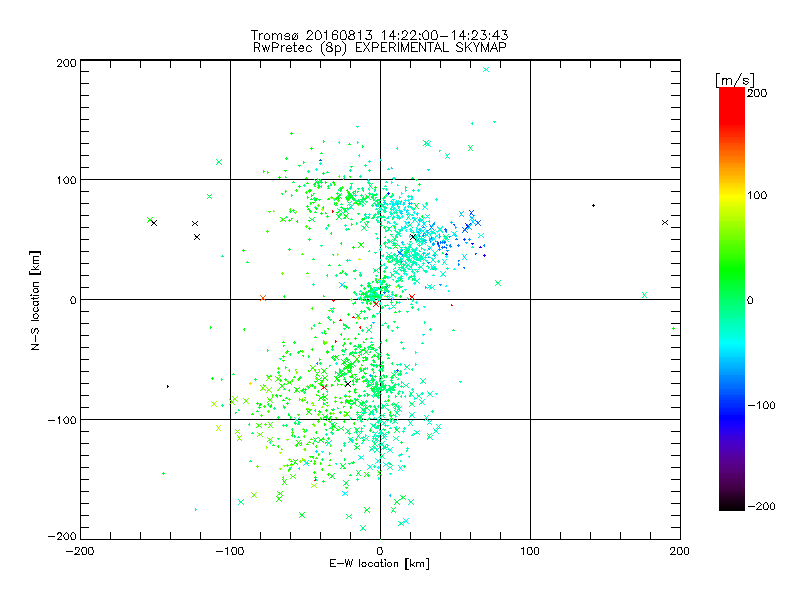Click the "-100" tick label on the E-W axis
The image size is (800, 600).
pos(230,551)
